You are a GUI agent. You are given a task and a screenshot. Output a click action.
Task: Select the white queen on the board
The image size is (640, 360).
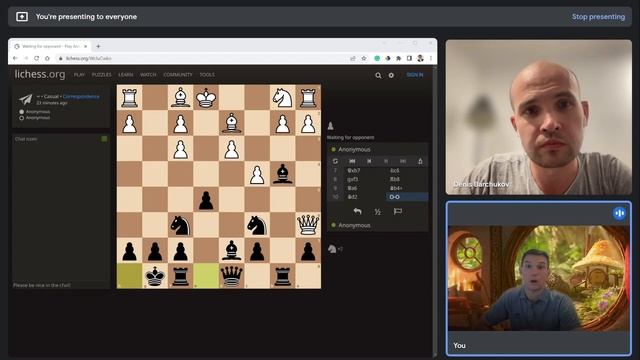click(x=308, y=225)
